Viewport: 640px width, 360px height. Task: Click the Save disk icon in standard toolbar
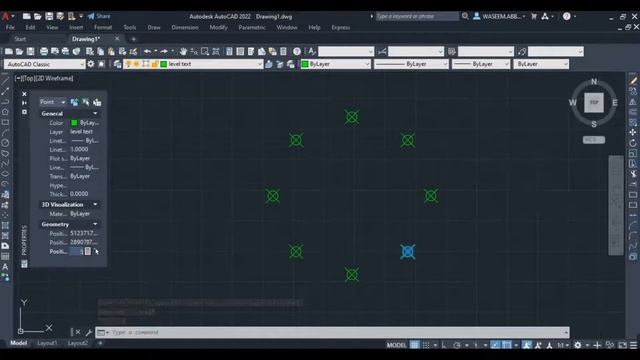click(x=31, y=51)
